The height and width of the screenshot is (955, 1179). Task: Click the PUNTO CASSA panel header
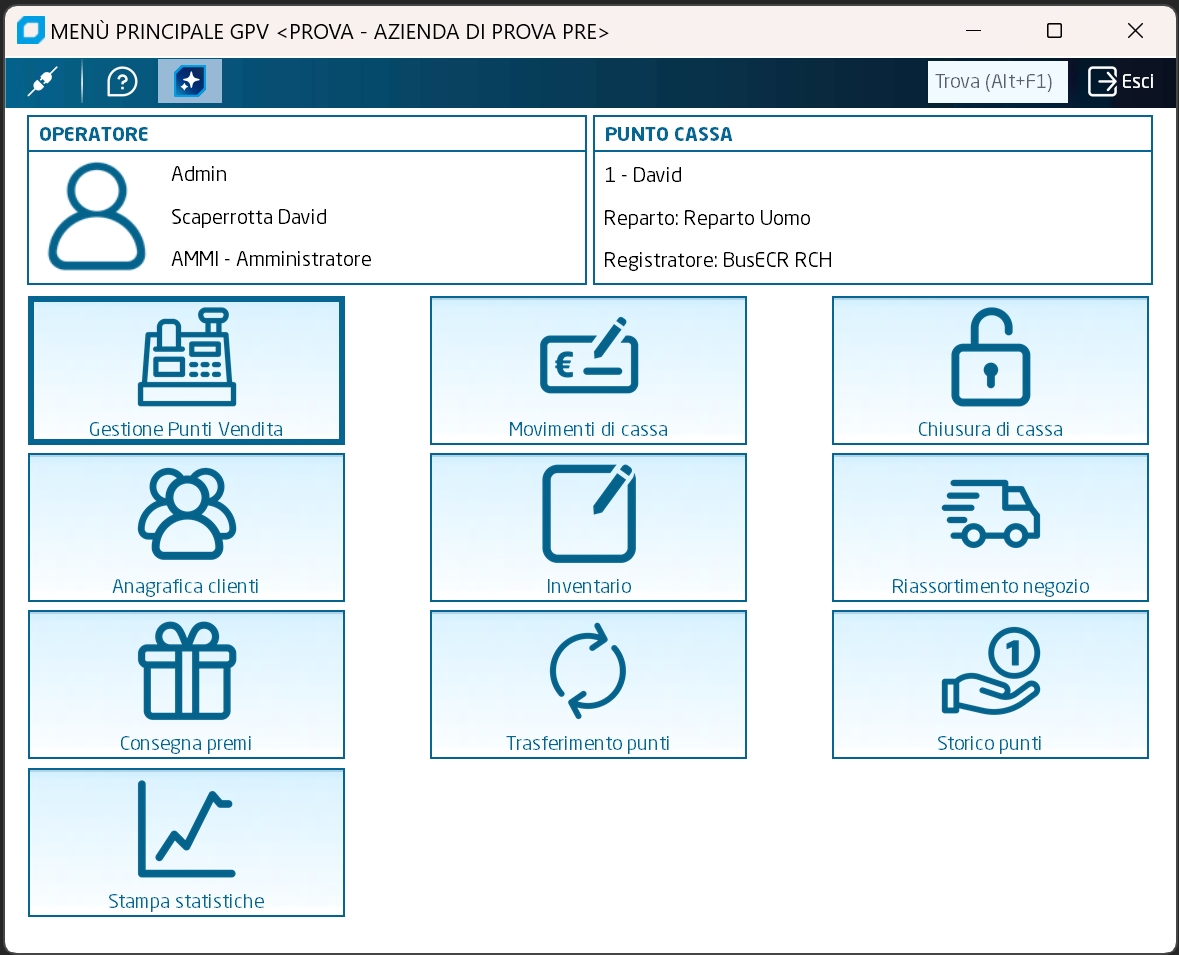tap(668, 134)
